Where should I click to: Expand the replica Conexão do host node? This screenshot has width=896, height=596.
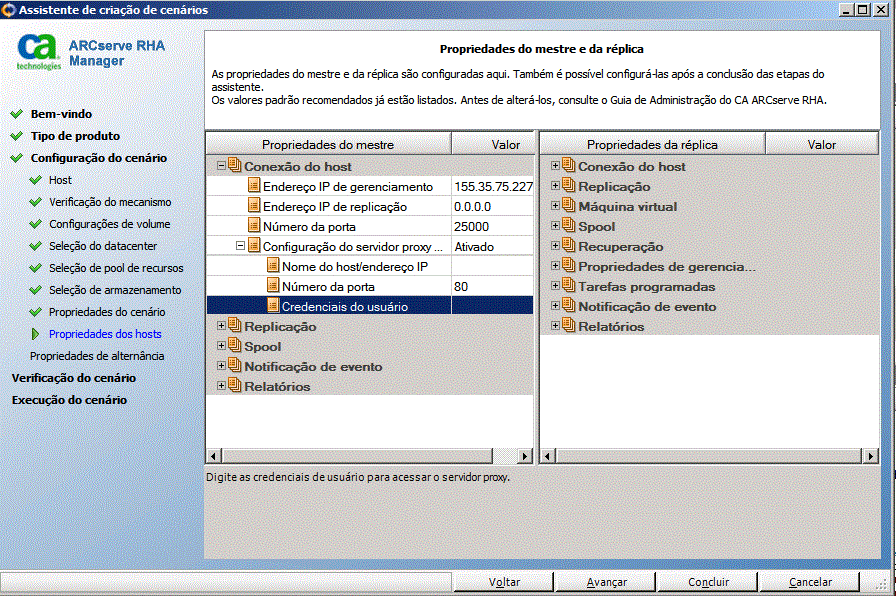pos(555,166)
